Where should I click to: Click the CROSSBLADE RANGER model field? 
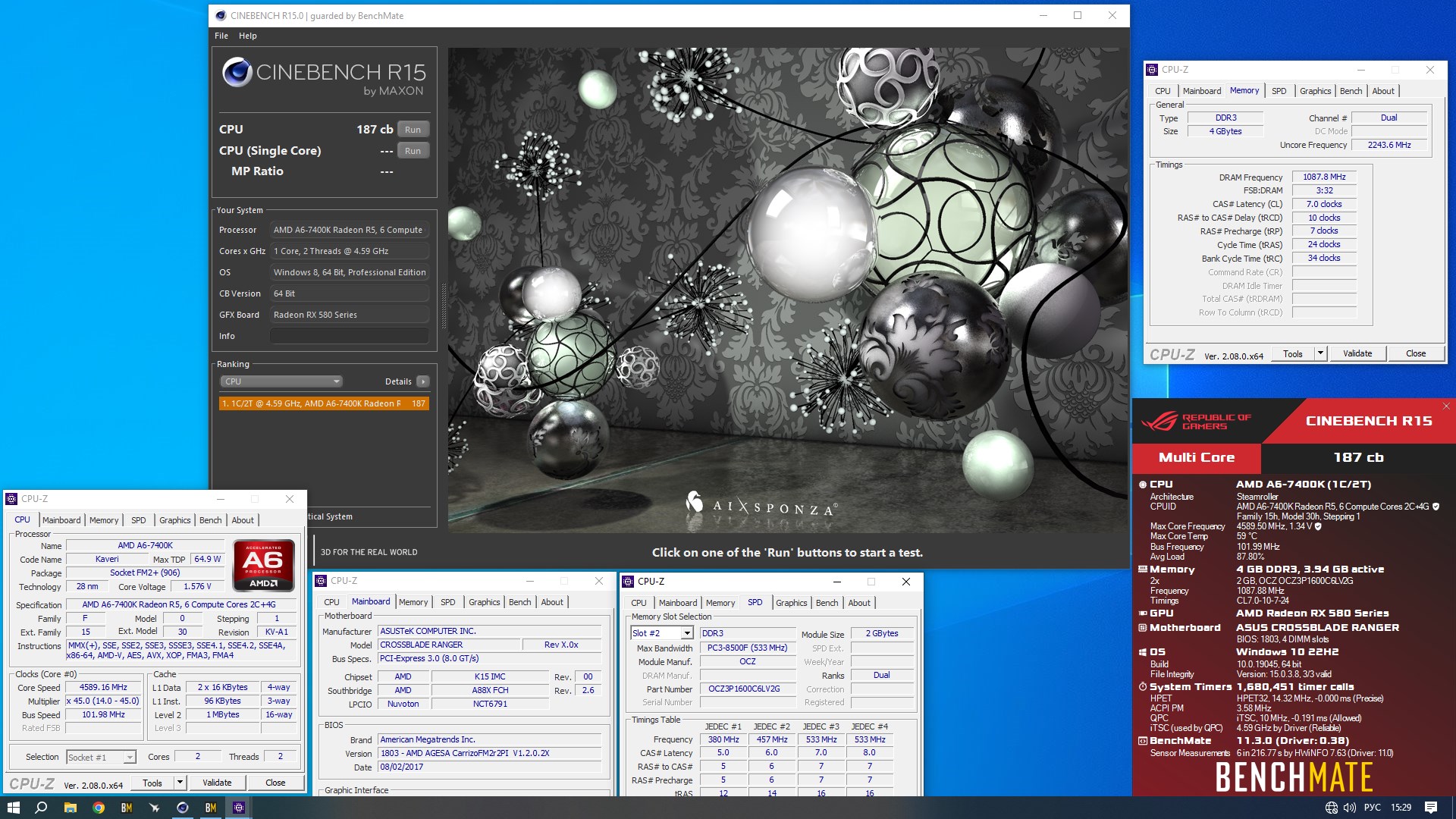pyautogui.click(x=450, y=645)
